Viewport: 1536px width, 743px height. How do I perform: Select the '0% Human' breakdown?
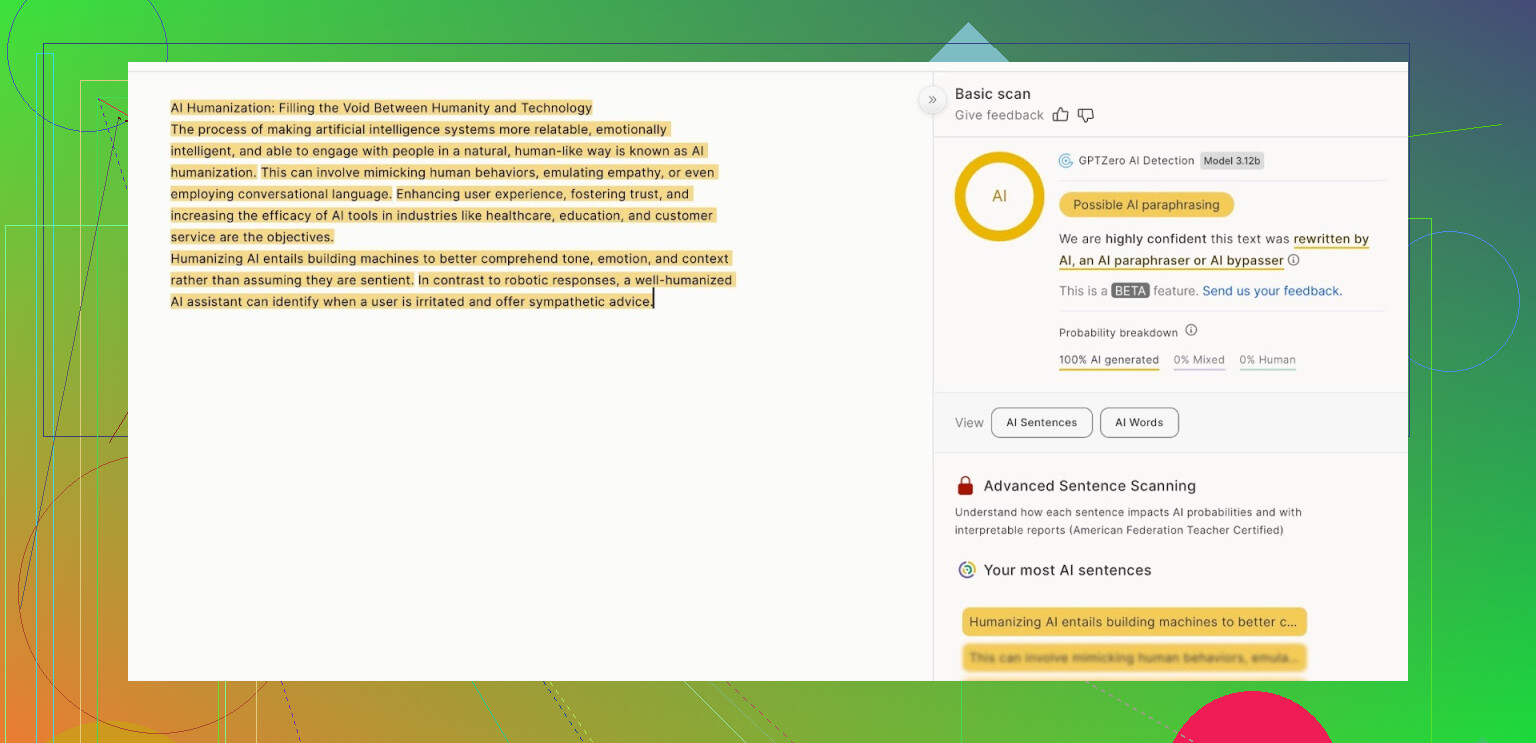[x=1267, y=360]
